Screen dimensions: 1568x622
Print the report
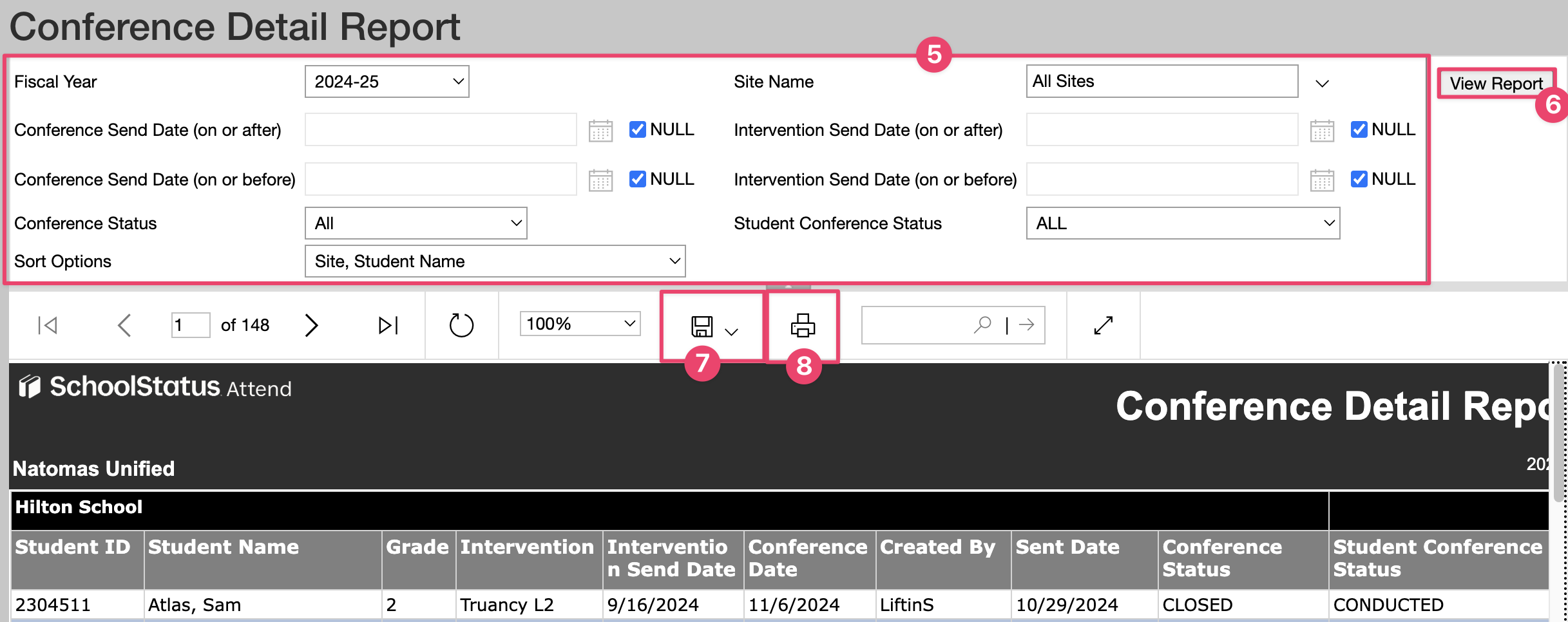coord(803,325)
